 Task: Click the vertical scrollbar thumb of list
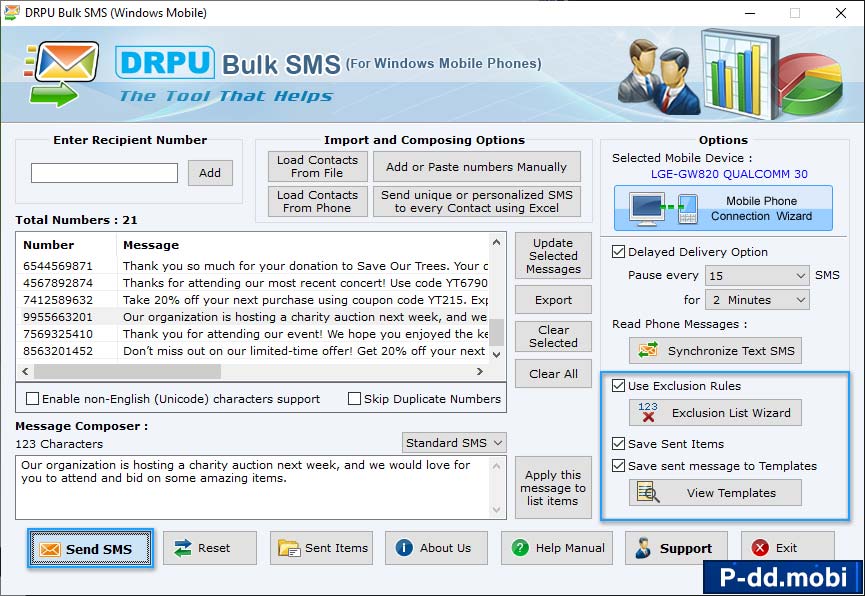point(496,332)
